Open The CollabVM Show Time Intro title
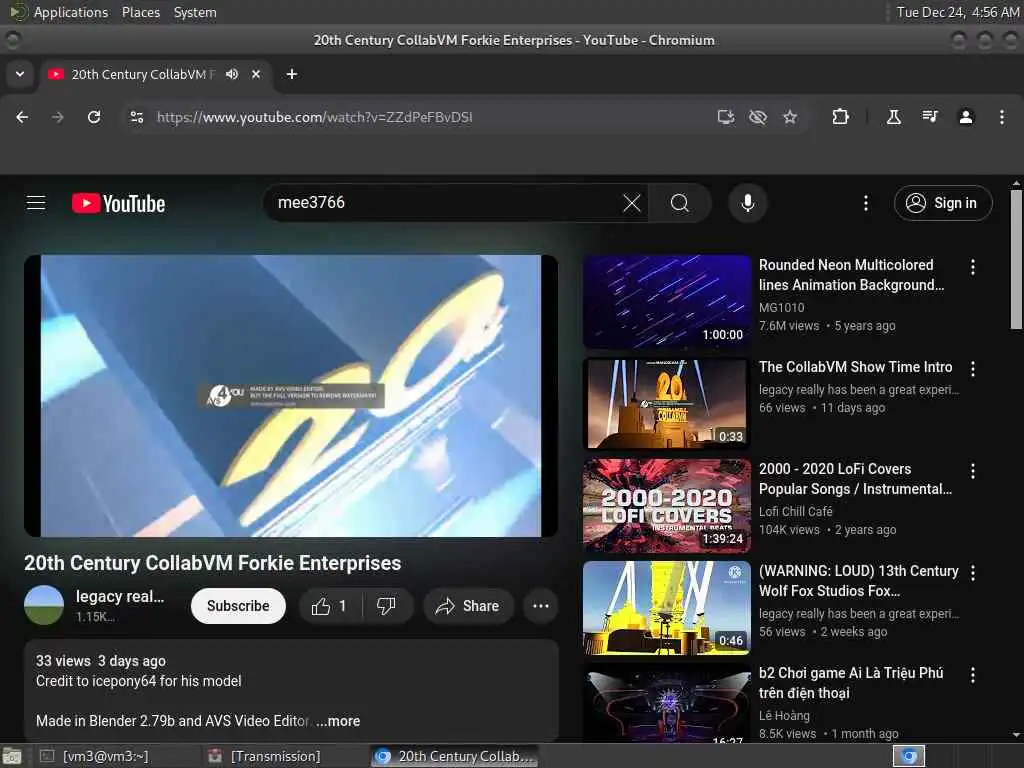 point(856,367)
